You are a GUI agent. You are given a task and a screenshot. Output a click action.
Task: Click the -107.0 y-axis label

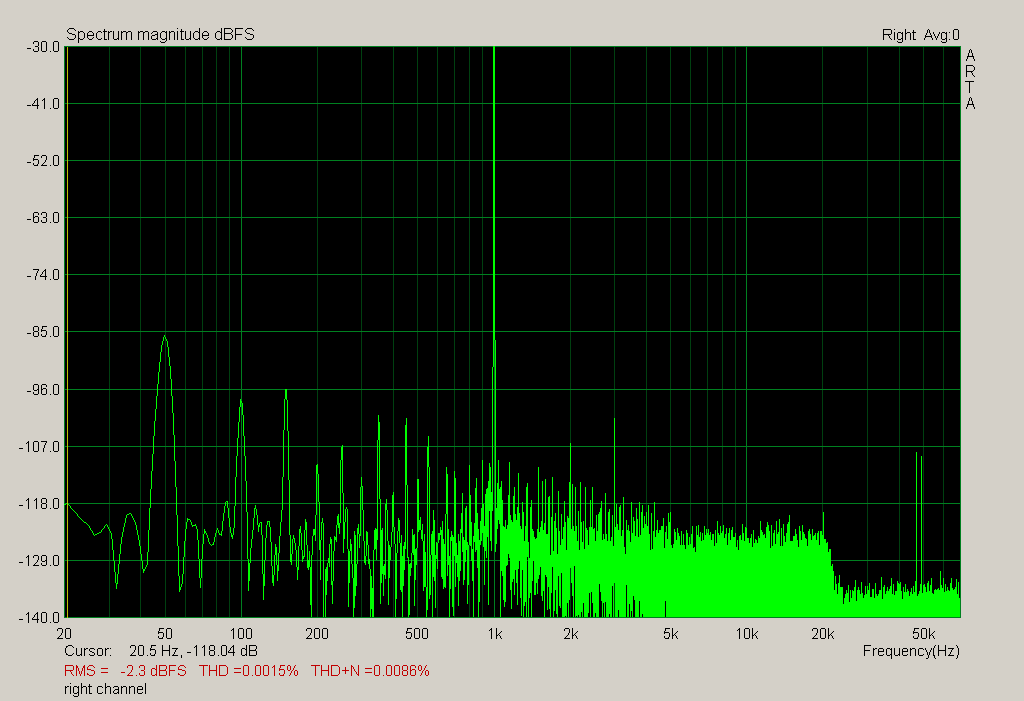pos(40,447)
